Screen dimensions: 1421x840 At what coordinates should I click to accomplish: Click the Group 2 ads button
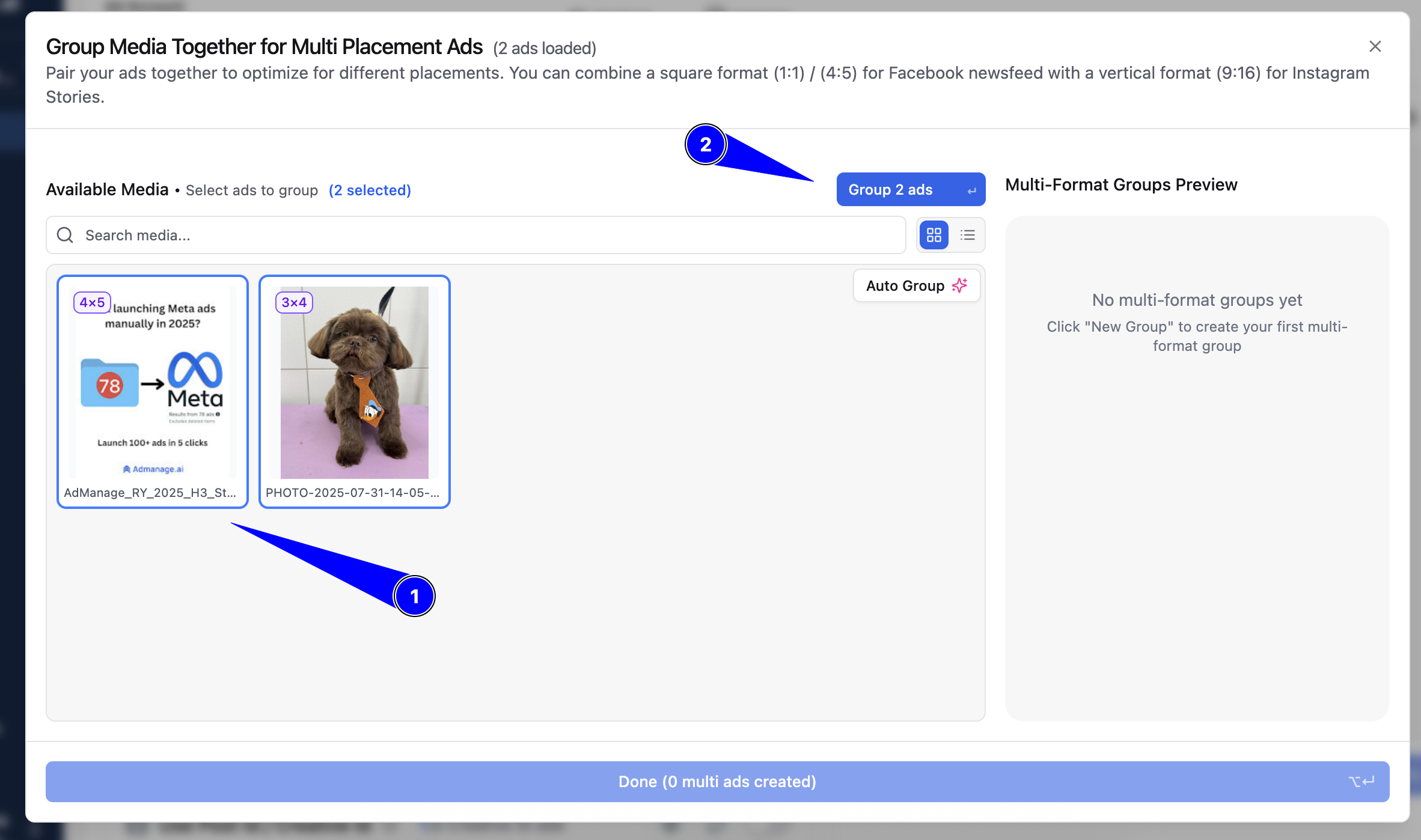pos(911,189)
